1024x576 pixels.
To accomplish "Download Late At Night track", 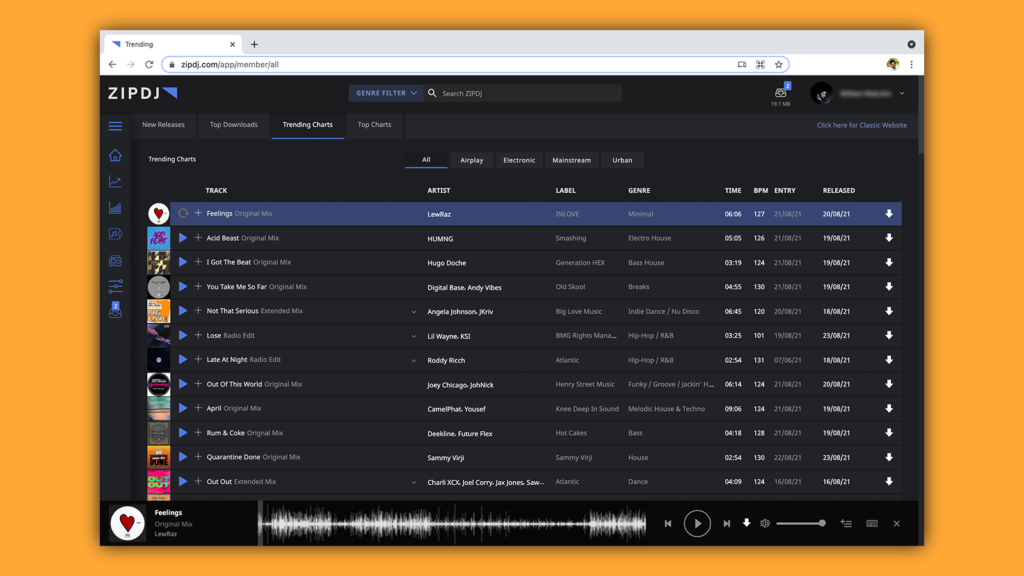I will (x=889, y=360).
